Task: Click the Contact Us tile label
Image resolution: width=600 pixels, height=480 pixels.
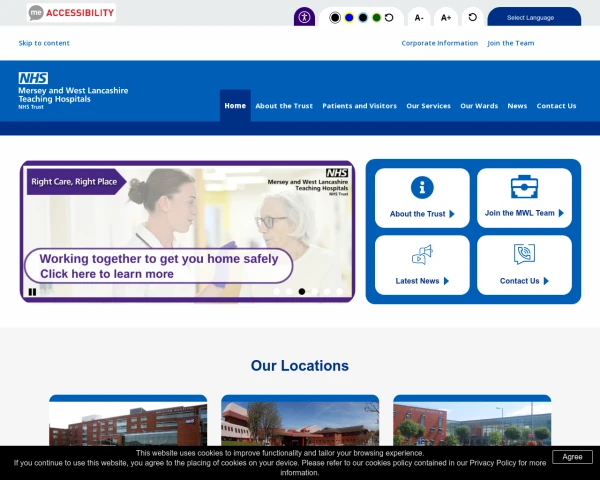Action: coord(519,281)
